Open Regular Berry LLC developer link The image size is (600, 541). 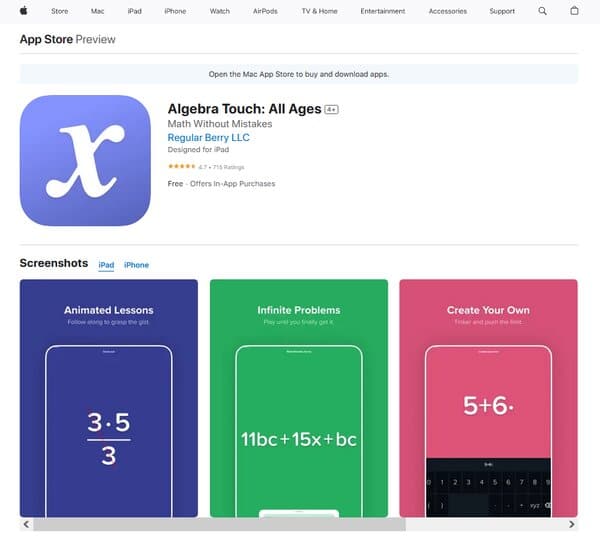pyautogui.click(x=209, y=137)
